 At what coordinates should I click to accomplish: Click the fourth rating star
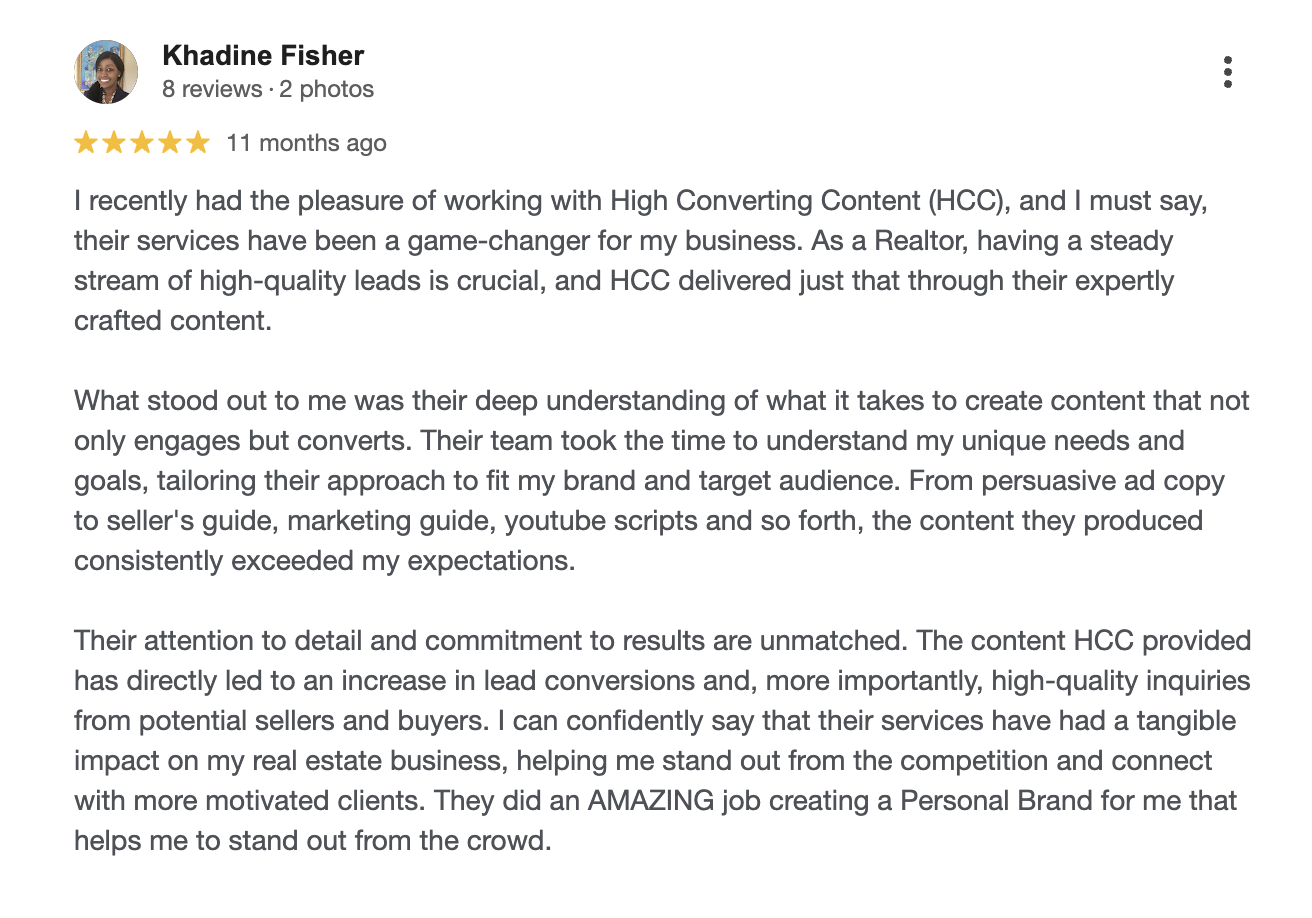click(x=170, y=143)
